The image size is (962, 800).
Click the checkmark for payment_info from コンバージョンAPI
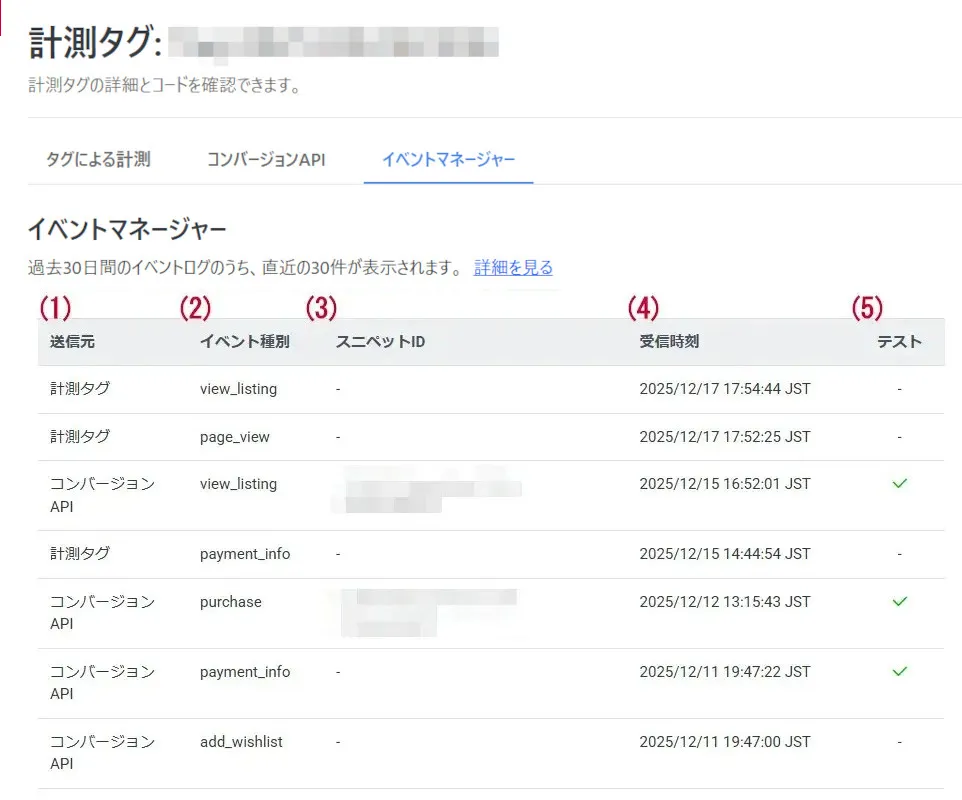(899, 671)
